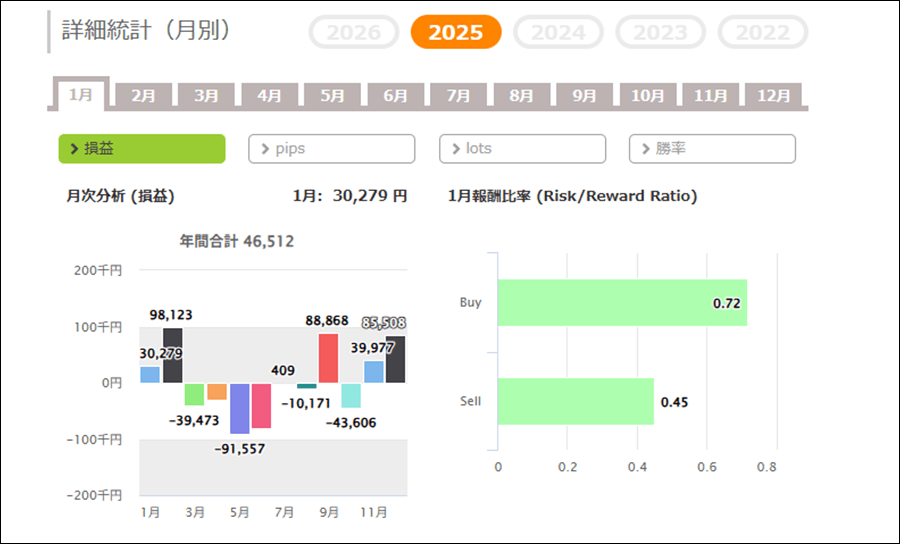Screen dimensions: 900x544
Task: Click the Sell bar showing 0.45
Action: [x=575, y=401]
